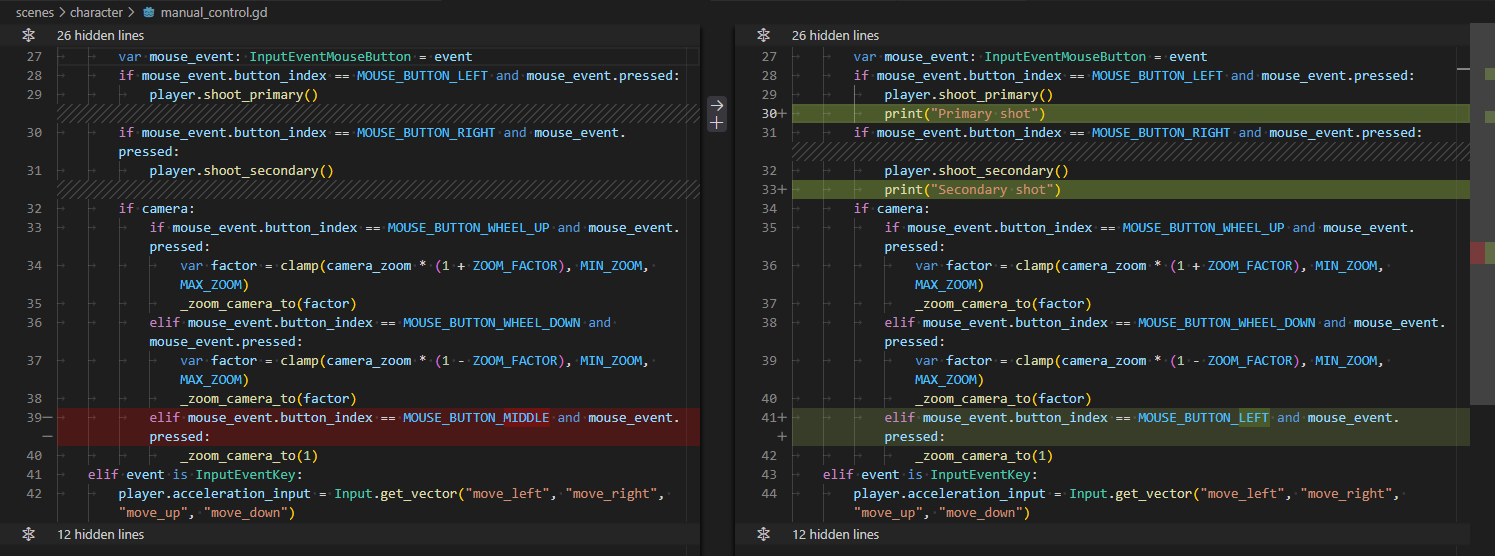
Task: Expand "26 hidden lines" in the right pane
Action: tap(835, 35)
